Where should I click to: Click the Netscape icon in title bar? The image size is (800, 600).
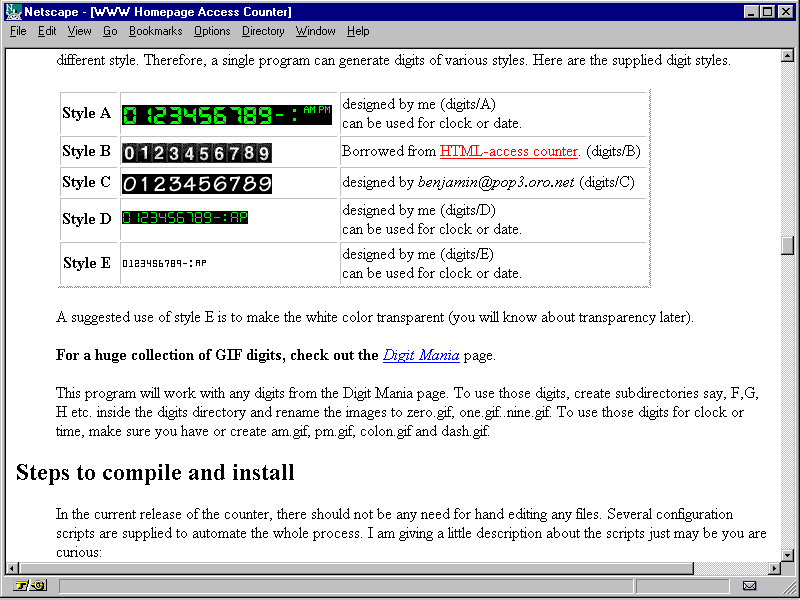[13, 12]
